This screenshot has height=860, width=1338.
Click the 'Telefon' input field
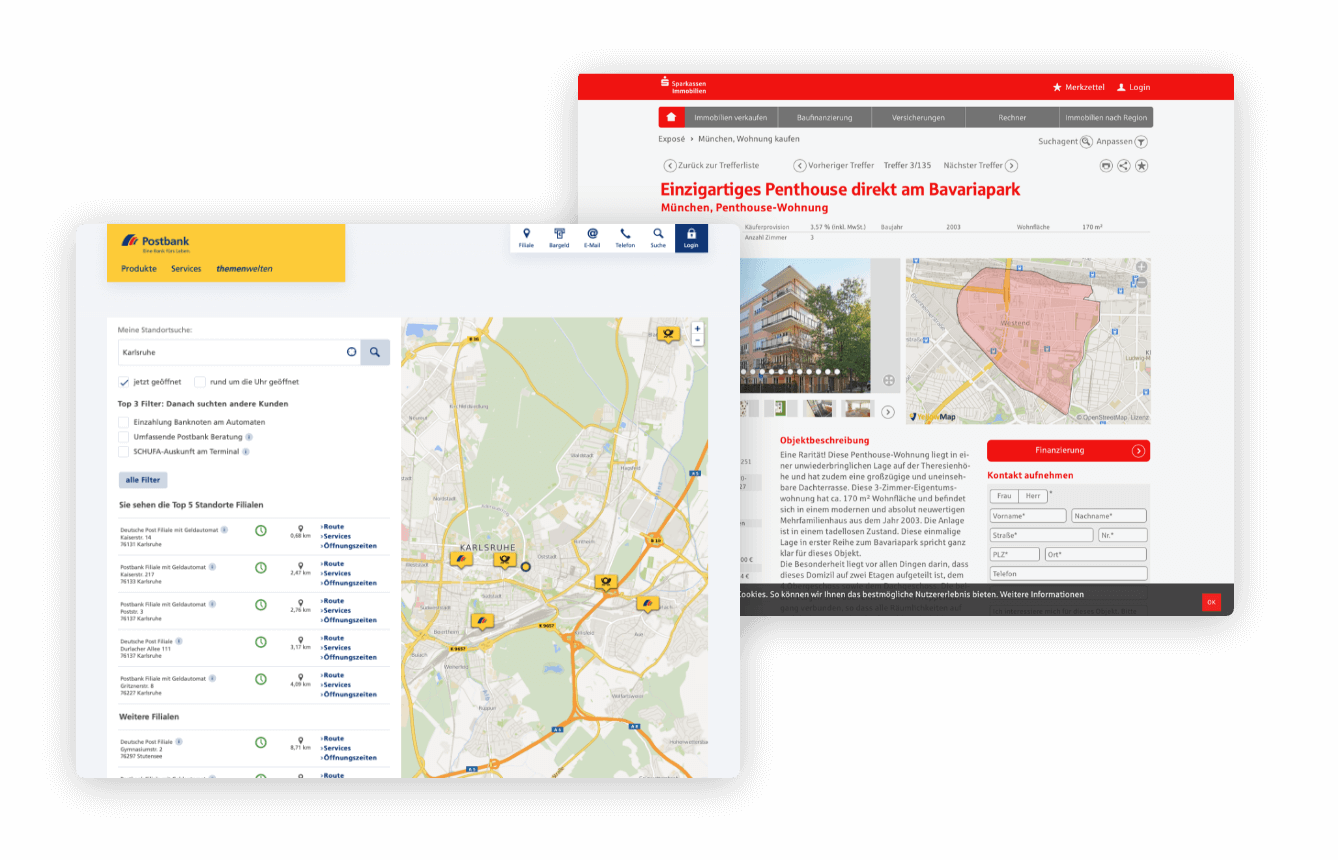click(1068, 574)
